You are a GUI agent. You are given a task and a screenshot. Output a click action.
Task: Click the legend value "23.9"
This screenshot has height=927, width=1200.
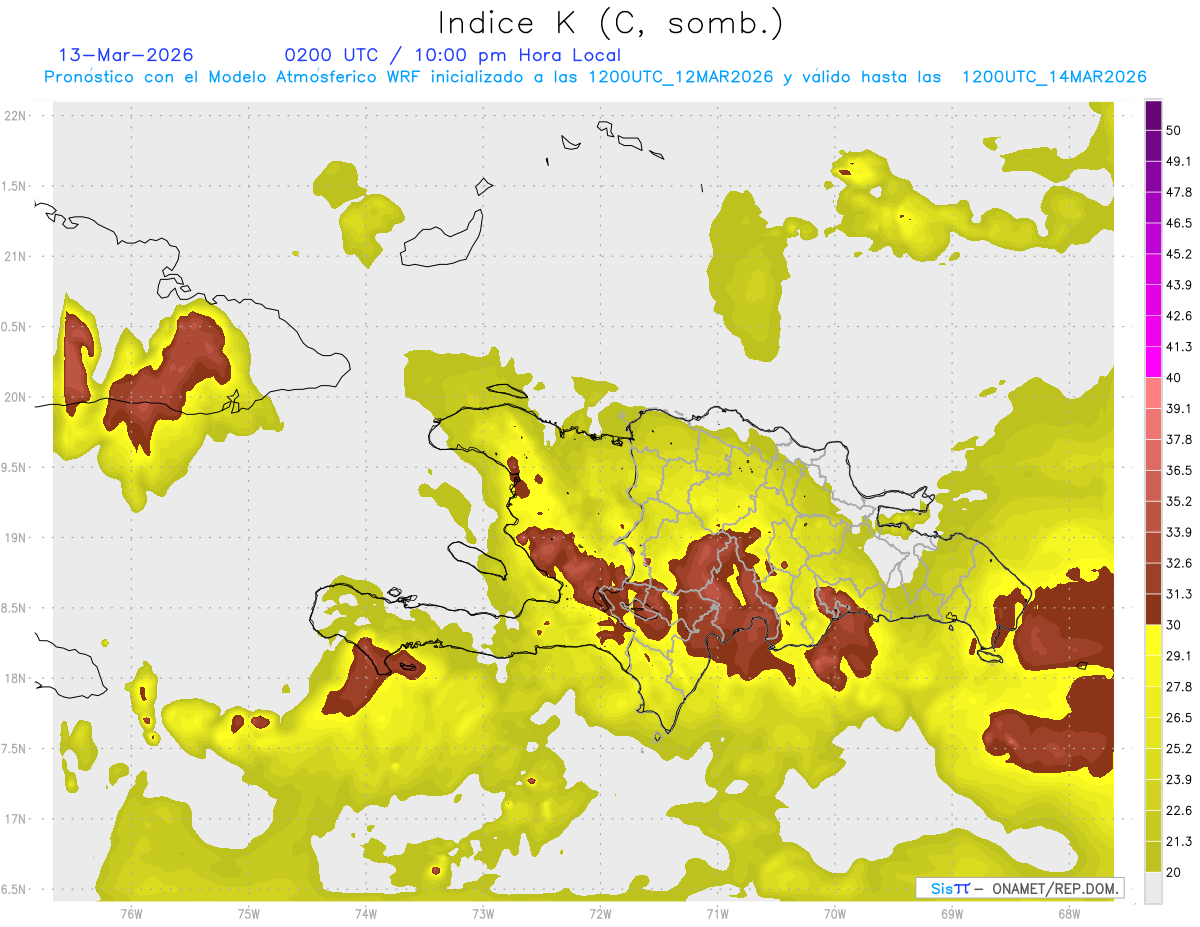pyautogui.click(x=1179, y=780)
